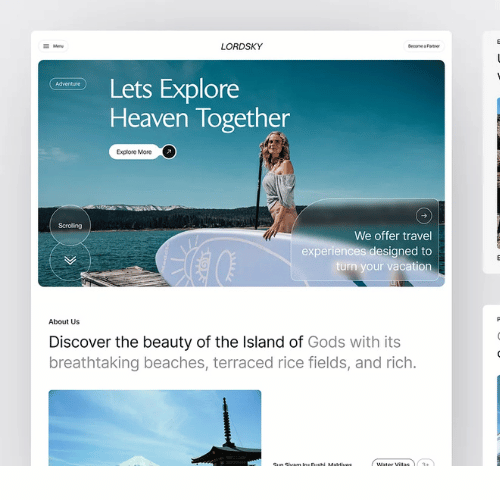500x500 pixels.
Task: Click the Become a Partner button
Action: tap(424, 46)
